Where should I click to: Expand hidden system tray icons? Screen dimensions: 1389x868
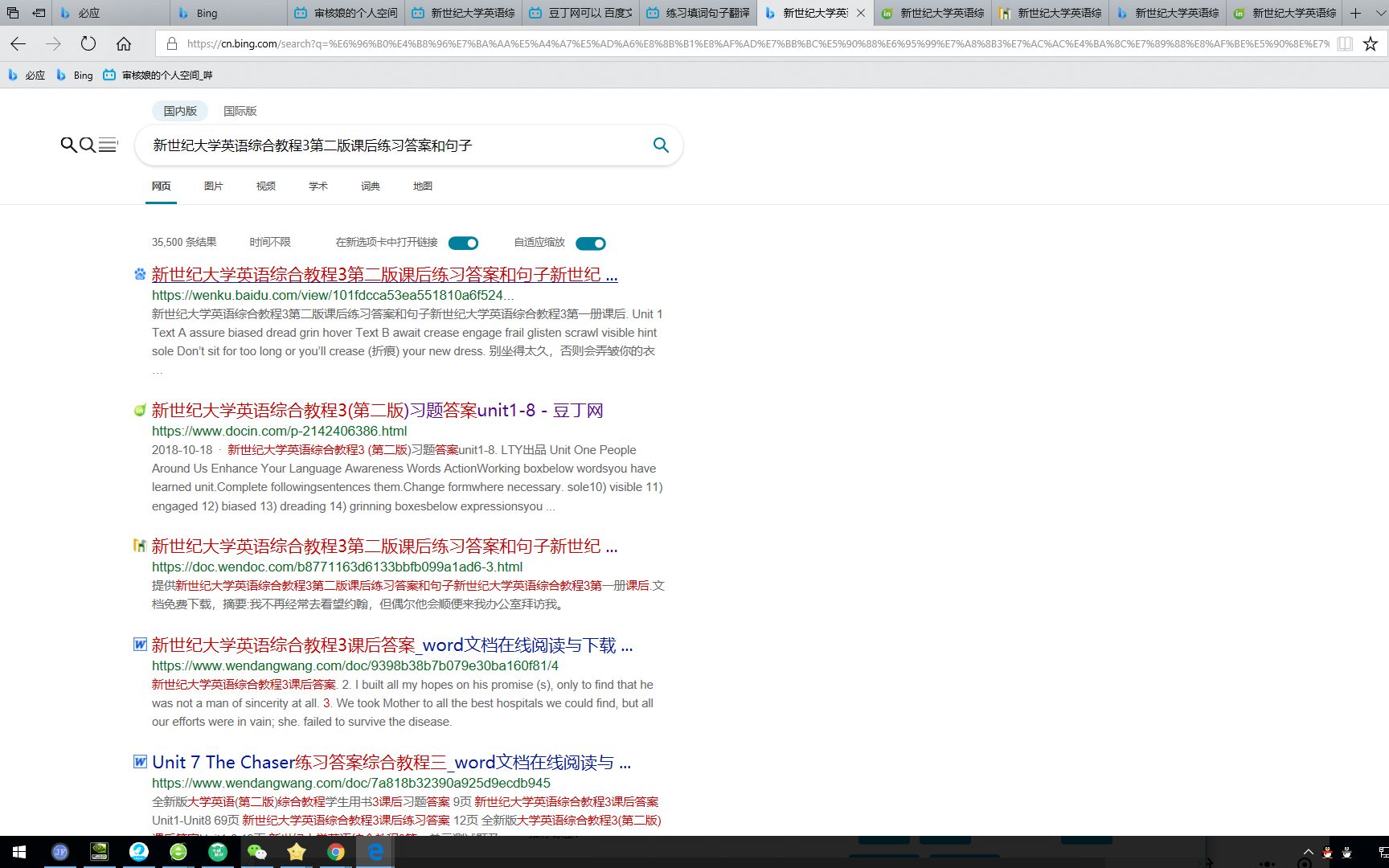pos(1308,853)
